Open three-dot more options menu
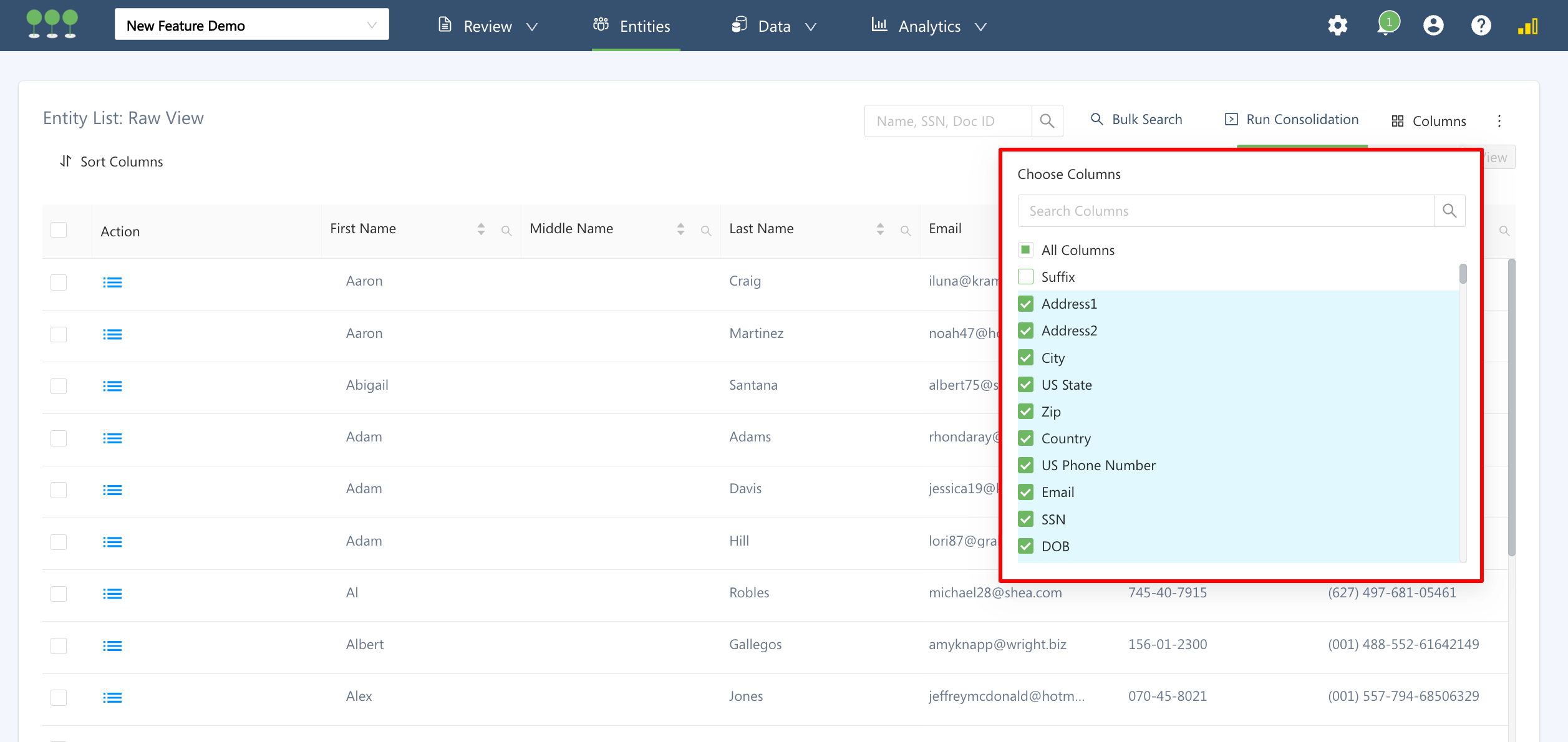Screen dimensions: 1568x742 point(1499,121)
